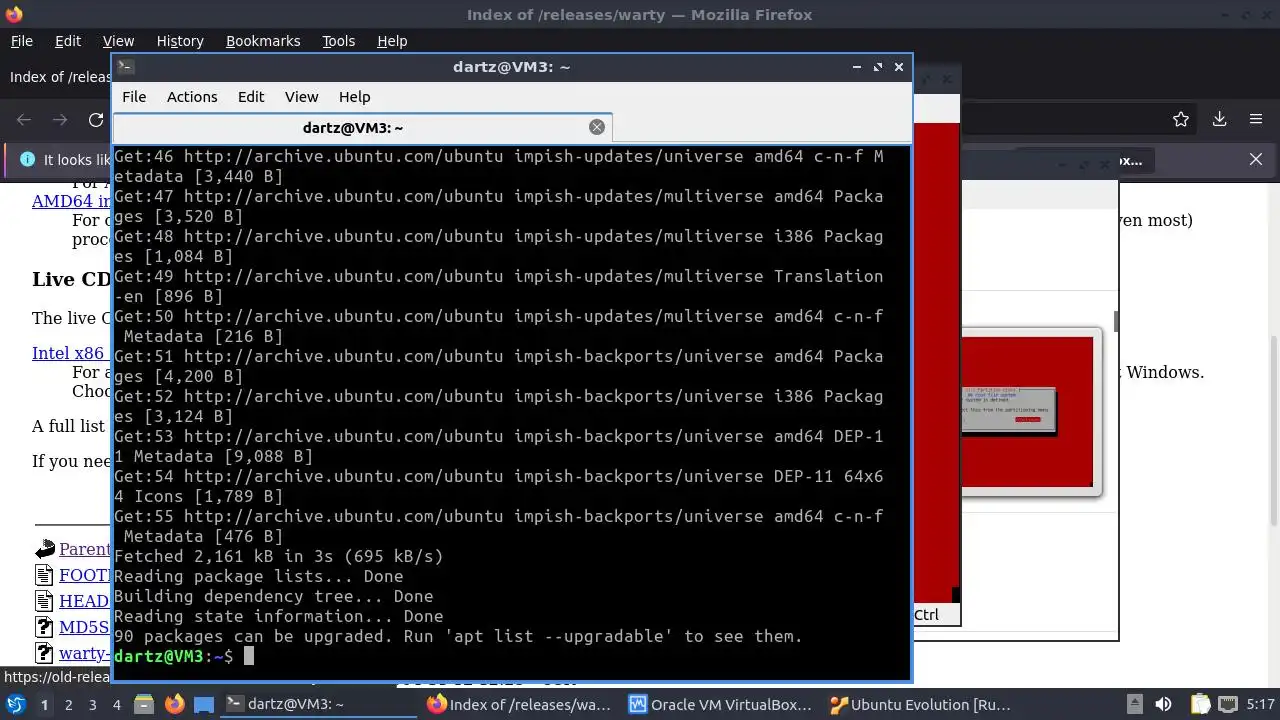Open the Firefox downloads panel
This screenshot has height=720, width=1280.
pos(1219,119)
